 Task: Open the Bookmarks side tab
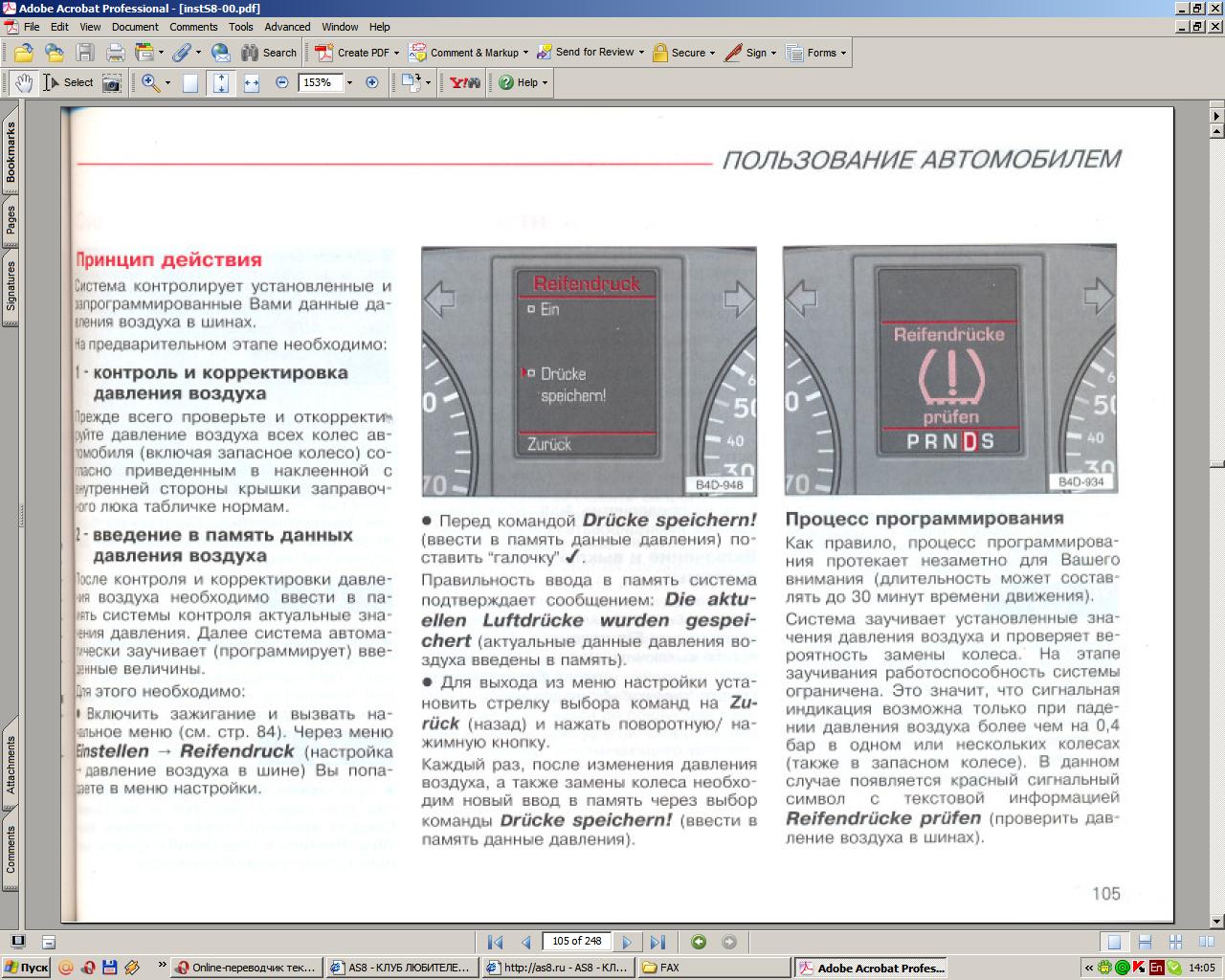11,151
